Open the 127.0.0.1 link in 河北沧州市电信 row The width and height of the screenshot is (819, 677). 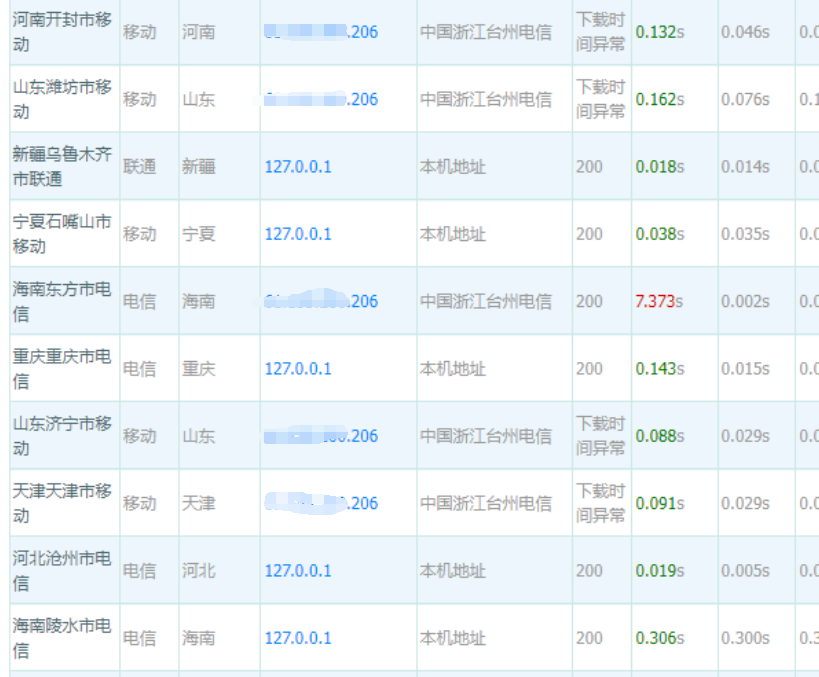(297, 570)
